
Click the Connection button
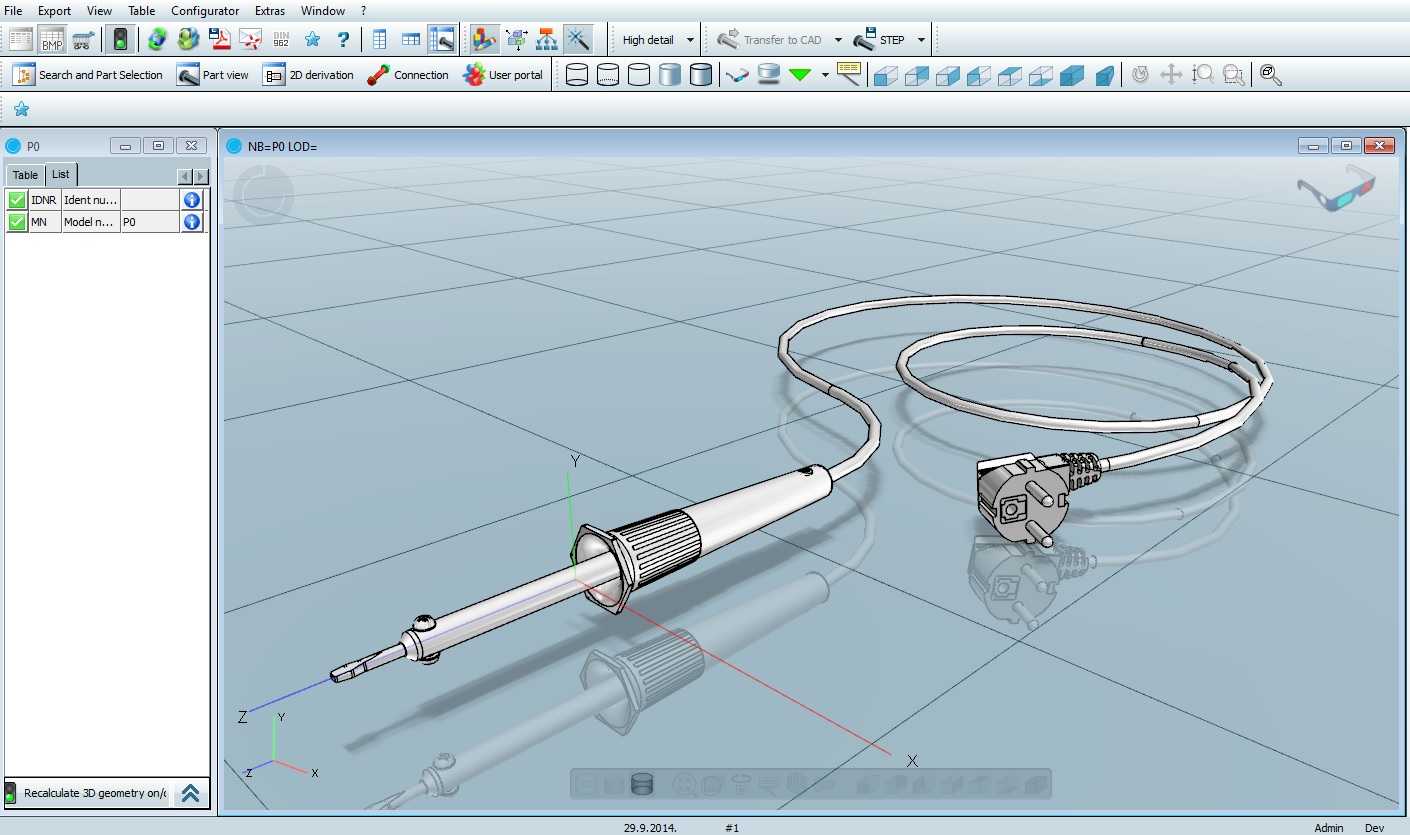[408, 75]
